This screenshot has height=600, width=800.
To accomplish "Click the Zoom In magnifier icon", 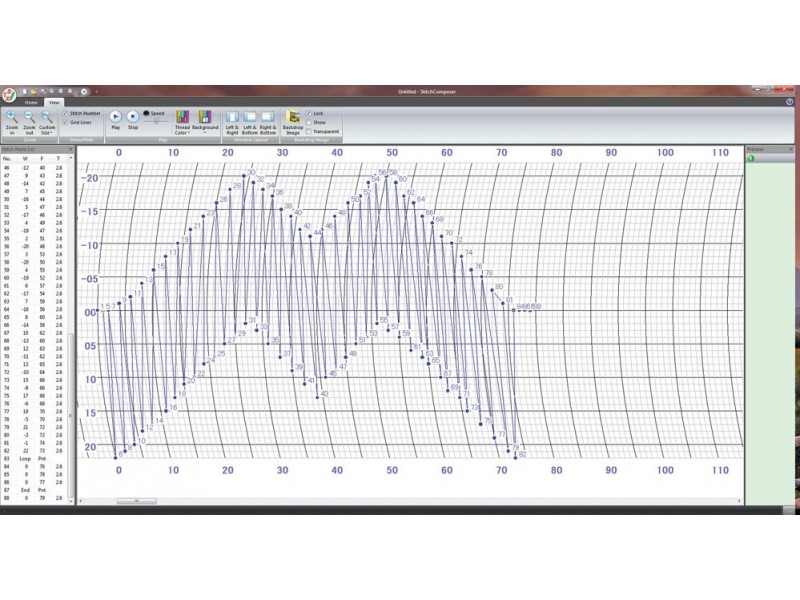I will [11, 118].
